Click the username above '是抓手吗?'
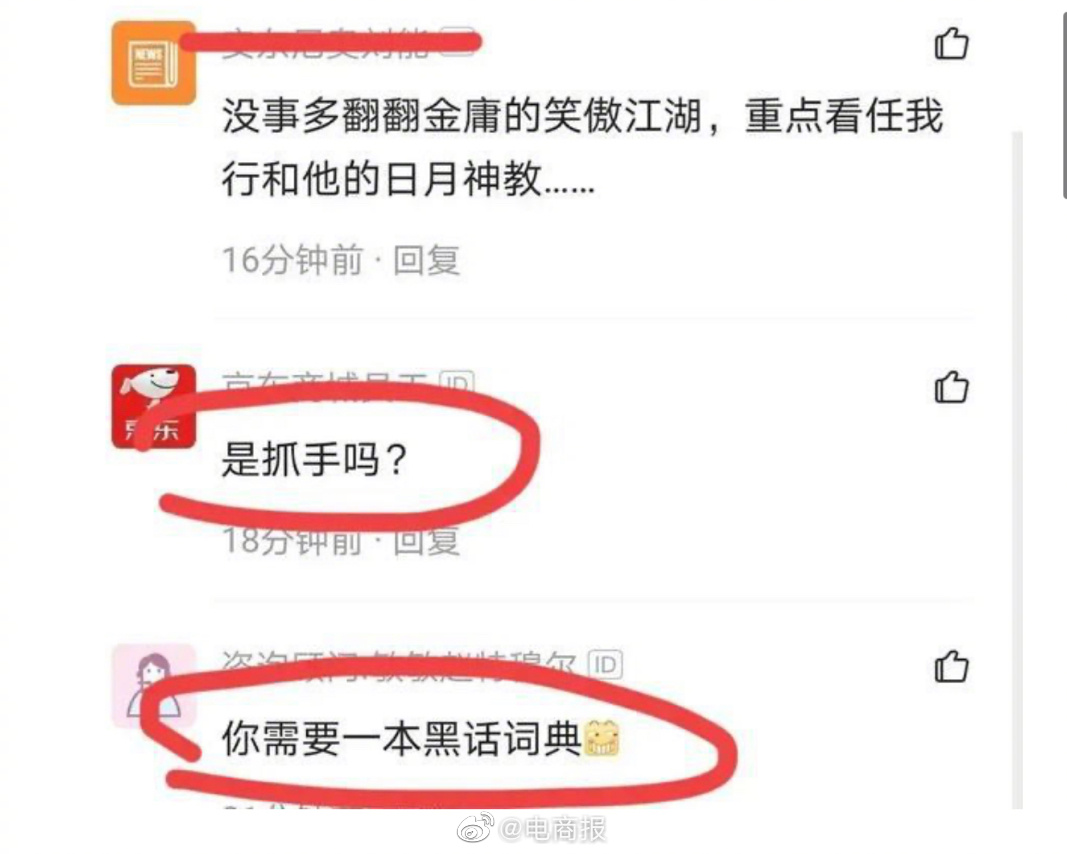Screen dimensions: 1067x854 pos(325,383)
